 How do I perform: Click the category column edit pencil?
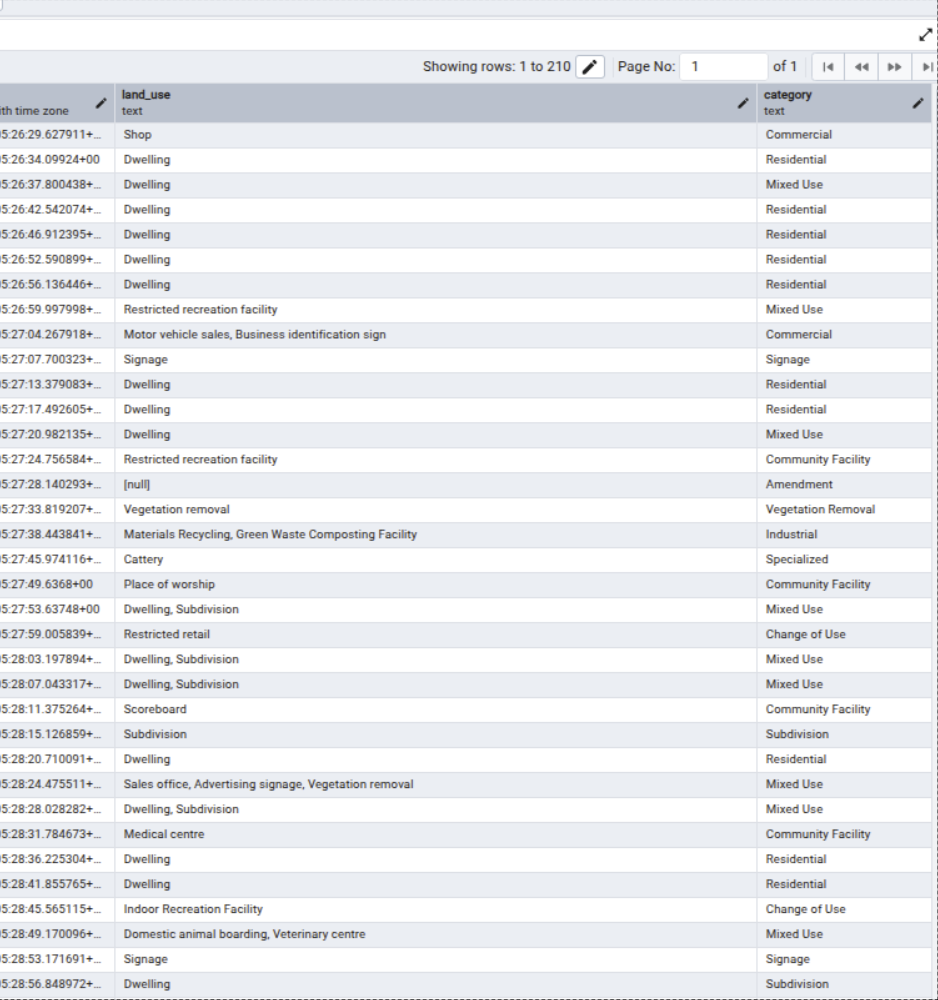(x=918, y=103)
